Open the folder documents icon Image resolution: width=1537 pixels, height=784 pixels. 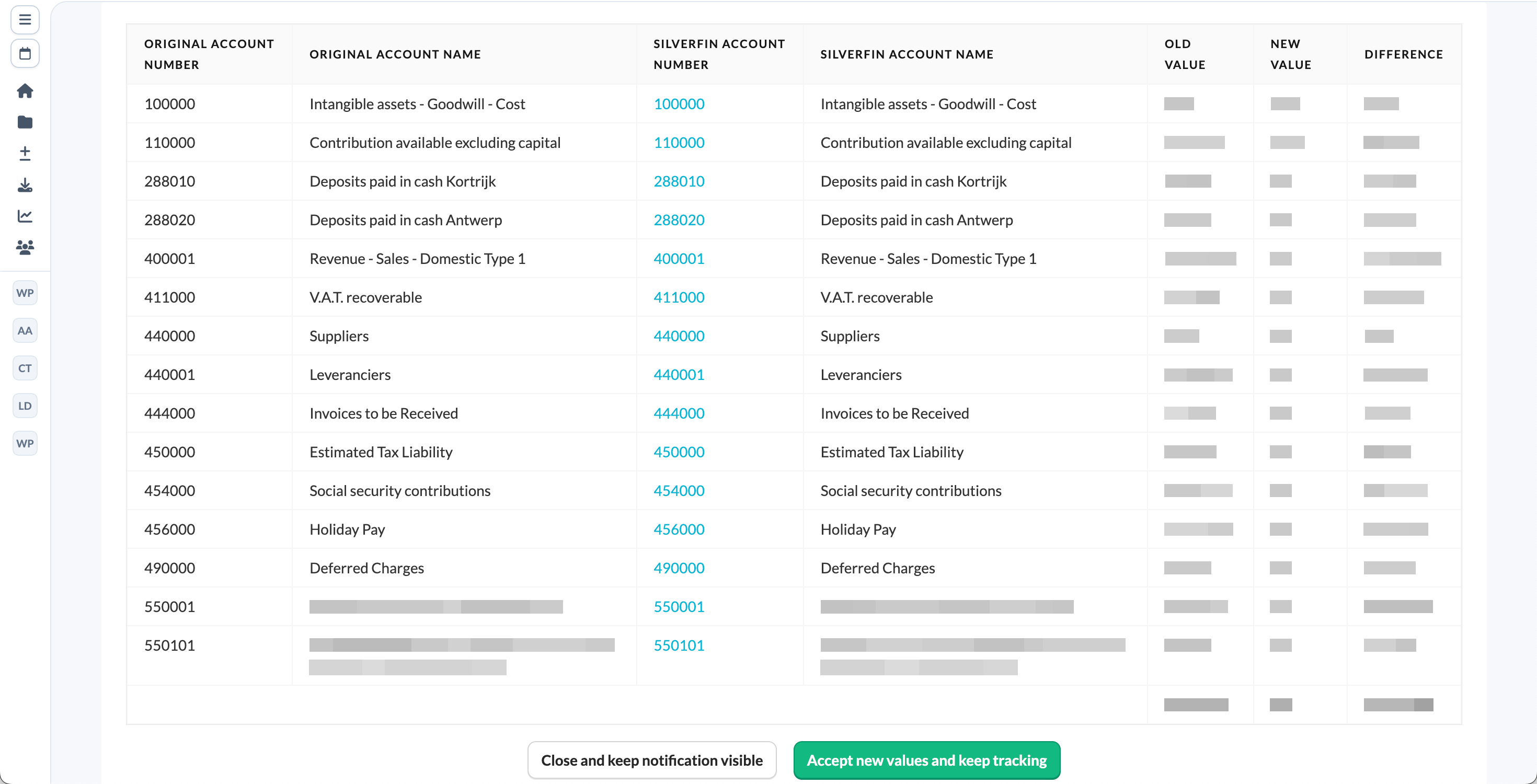tap(25, 122)
